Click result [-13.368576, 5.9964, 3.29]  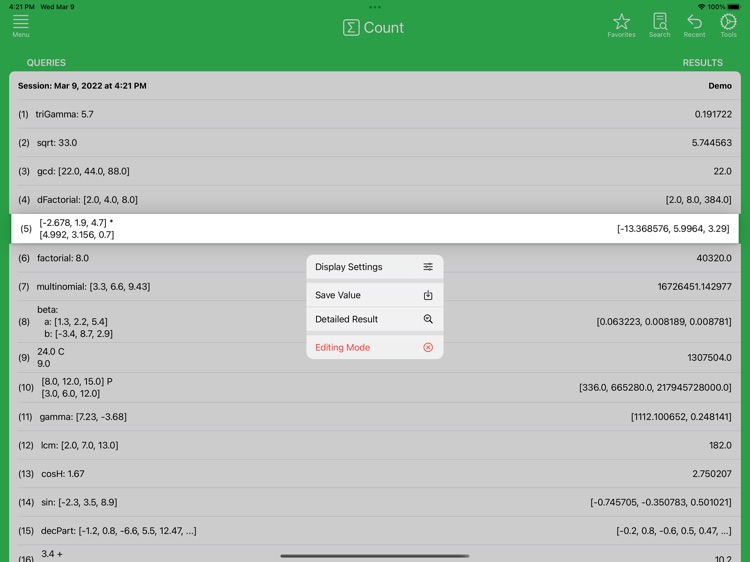673,229
